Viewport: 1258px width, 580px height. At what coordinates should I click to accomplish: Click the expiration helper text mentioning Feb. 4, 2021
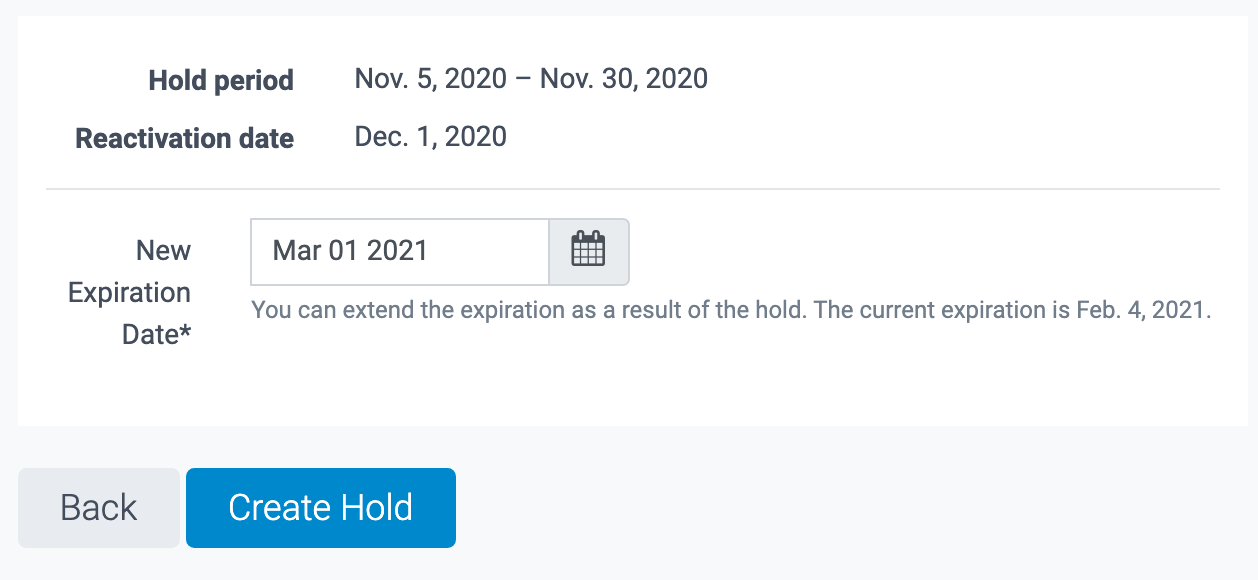(730, 310)
